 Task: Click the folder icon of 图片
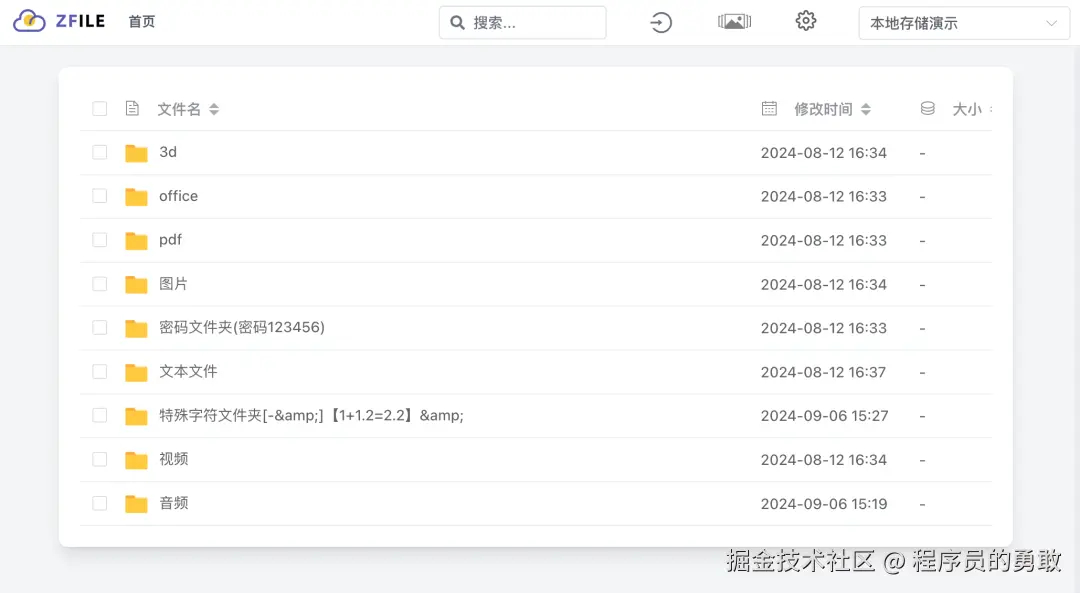135,284
